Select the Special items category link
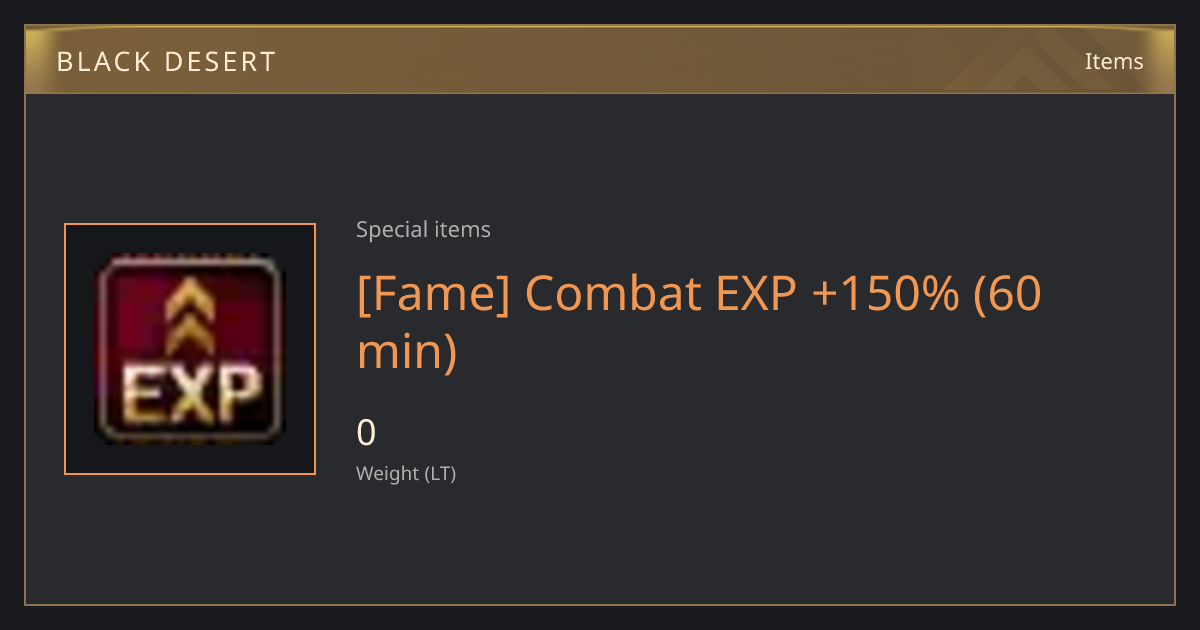The height and width of the screenshot is (630, 1200). tap(423, 229)
